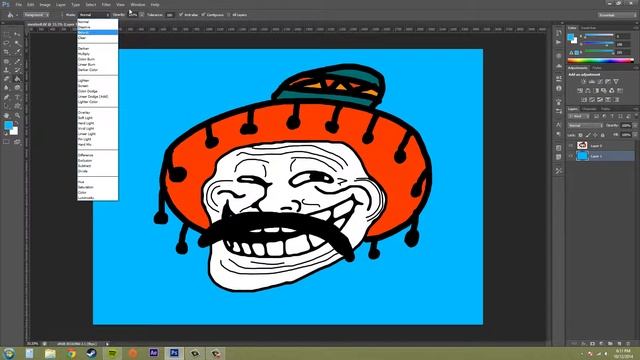Screen dimensions: 640x360
Task: Add a Levels adjustment
Action: tap(591, 82)
